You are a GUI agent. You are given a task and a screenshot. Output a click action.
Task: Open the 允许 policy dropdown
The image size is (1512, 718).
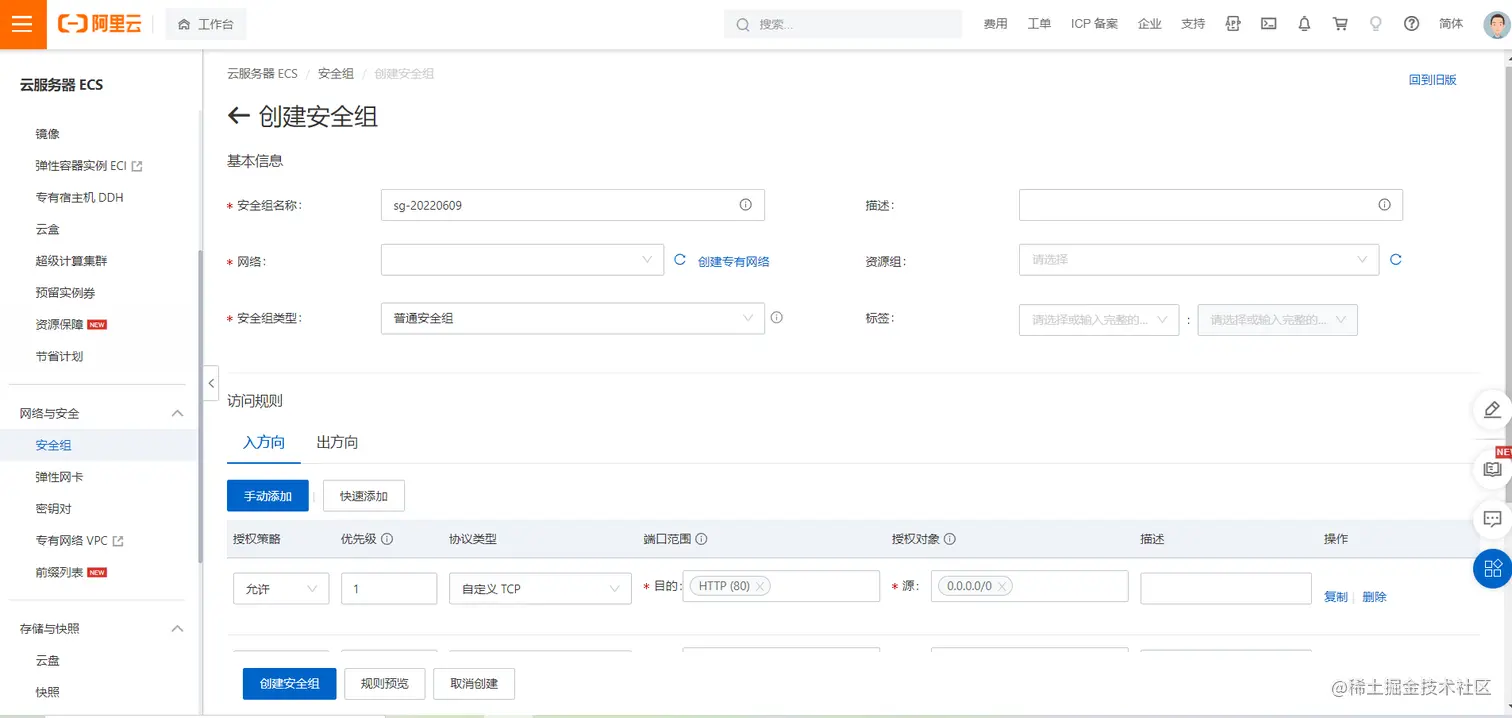pyautogui.click(x=281, y=588)
